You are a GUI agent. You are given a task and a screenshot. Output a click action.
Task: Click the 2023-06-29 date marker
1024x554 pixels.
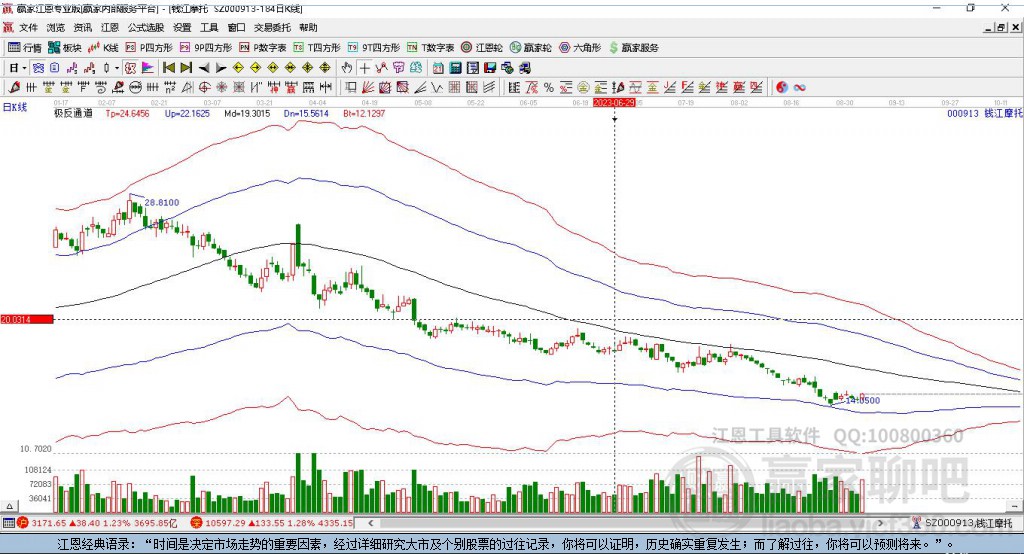(x=614, y=103)
